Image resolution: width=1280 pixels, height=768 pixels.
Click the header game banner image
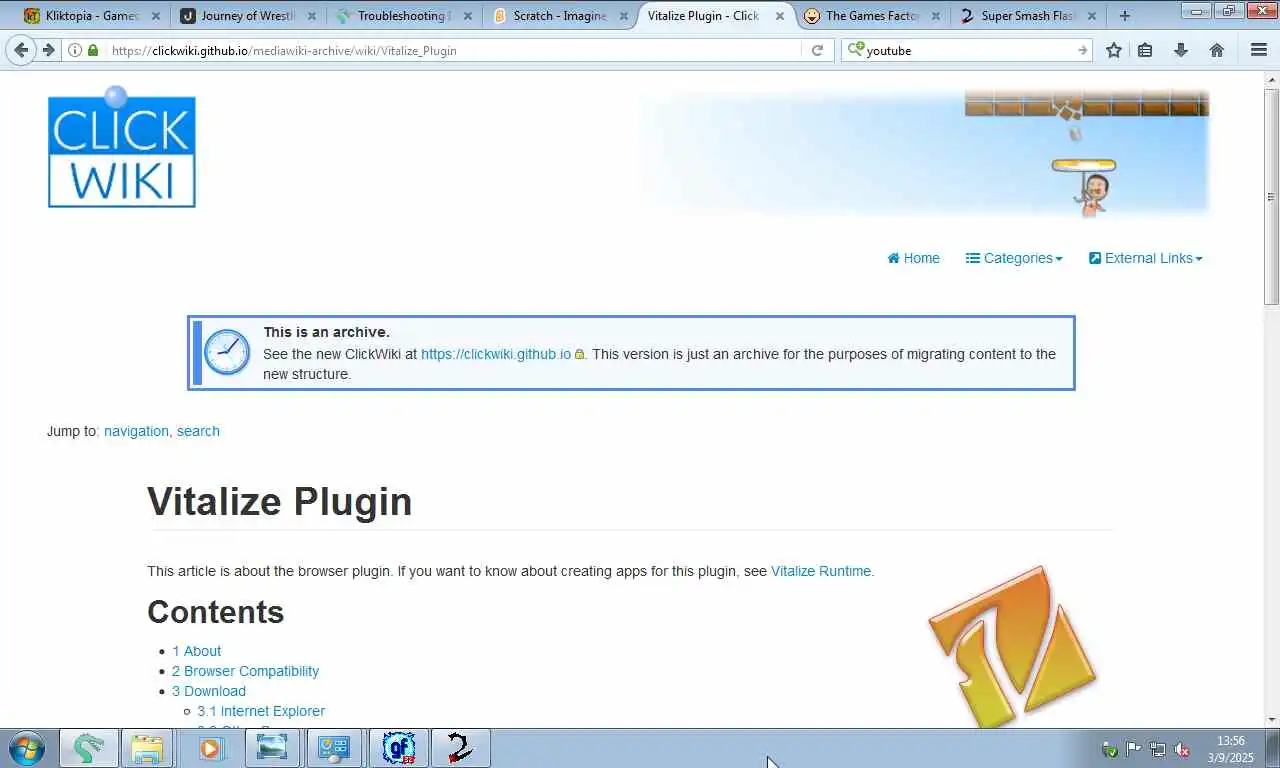pos(925,152)
